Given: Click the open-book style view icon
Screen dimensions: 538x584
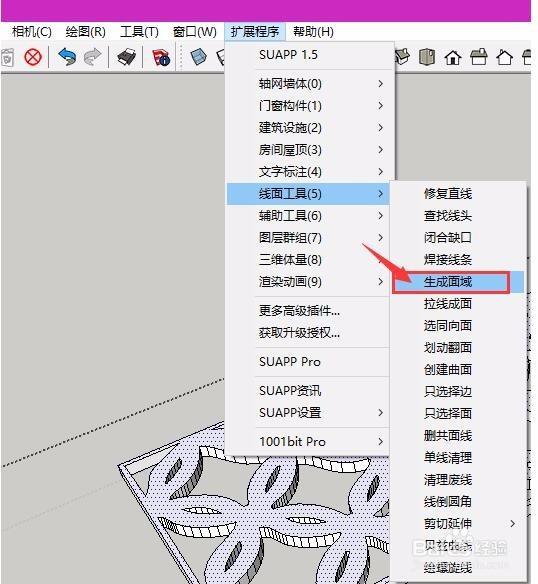Looking at the screenshot, I should tap(427, 57).
